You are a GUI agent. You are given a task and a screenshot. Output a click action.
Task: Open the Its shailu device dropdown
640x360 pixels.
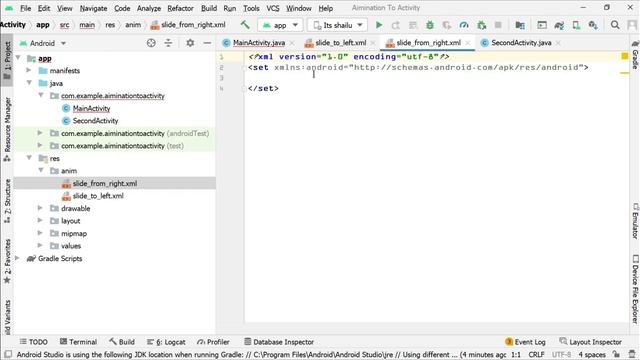click(x=337, y=25)
